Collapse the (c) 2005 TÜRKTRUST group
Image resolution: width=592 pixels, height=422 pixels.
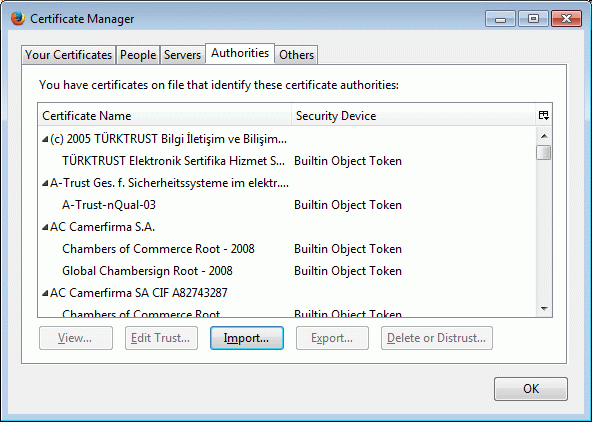pos(45,139)
